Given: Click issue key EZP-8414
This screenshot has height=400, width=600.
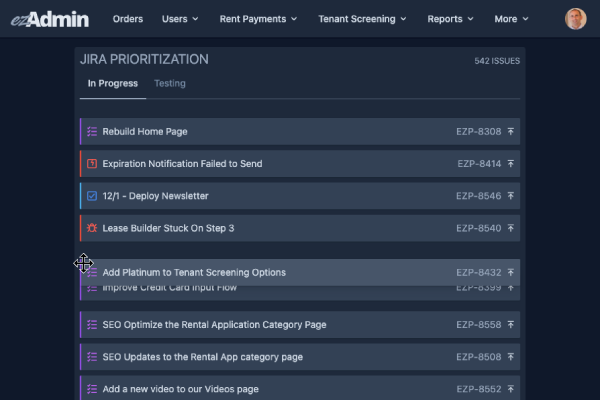Looking at the screenshot, I should [x=479, y=164].
